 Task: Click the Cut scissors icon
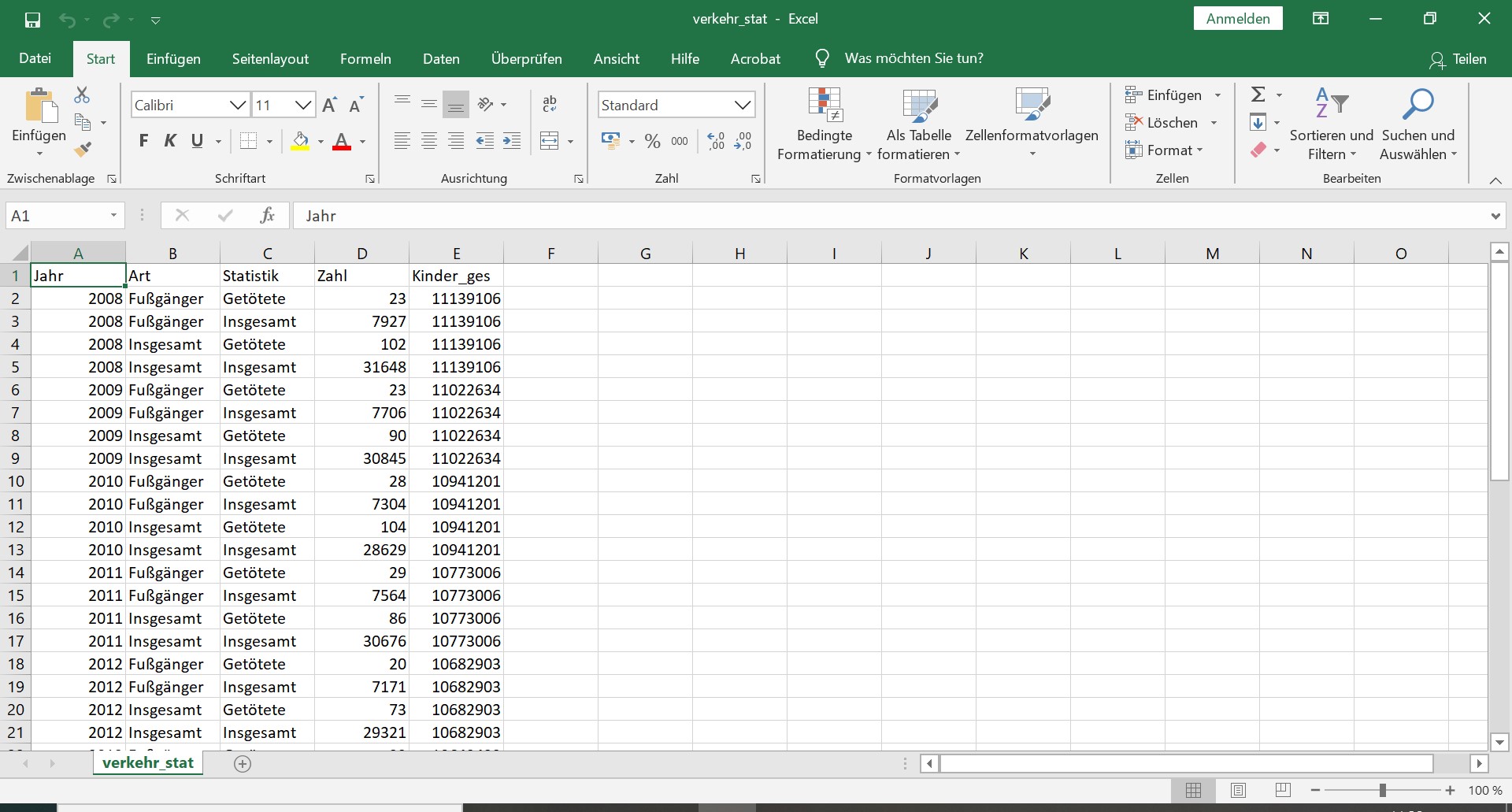(x=82, y=95)
